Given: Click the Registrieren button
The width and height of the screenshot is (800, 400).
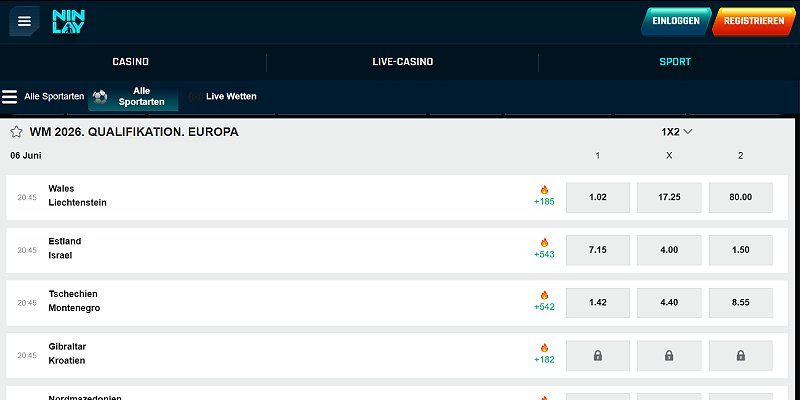Looking at the screenshot, I should point(754,21).
